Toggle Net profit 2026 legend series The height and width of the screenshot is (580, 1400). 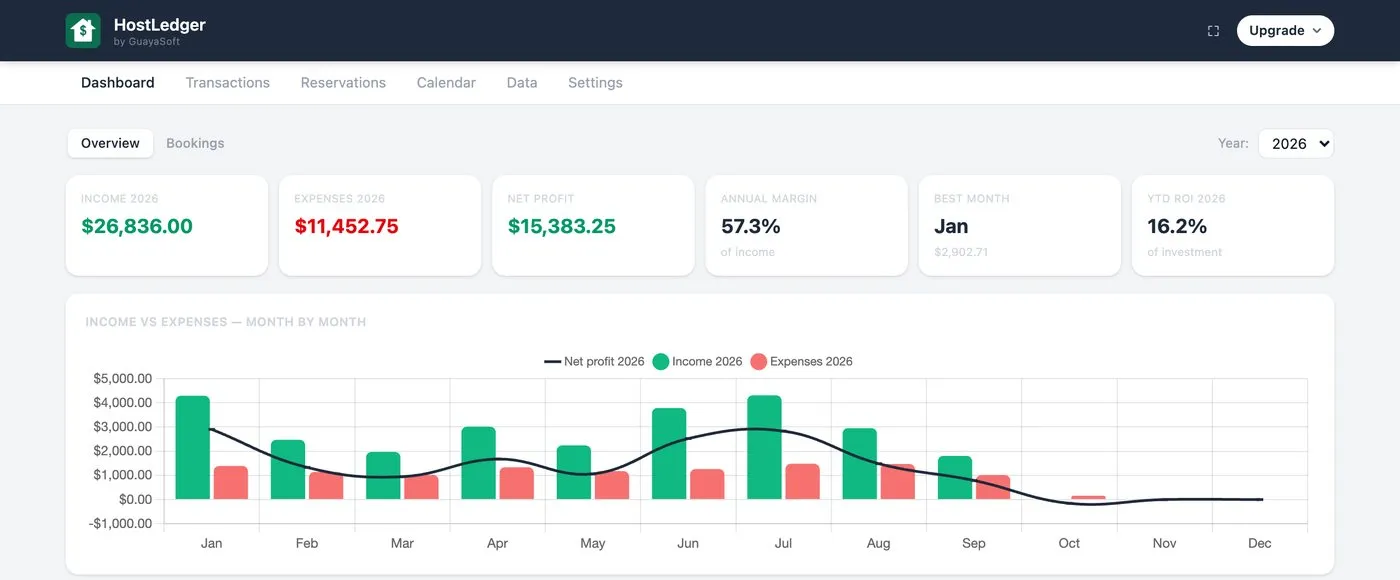coord(594,362)
